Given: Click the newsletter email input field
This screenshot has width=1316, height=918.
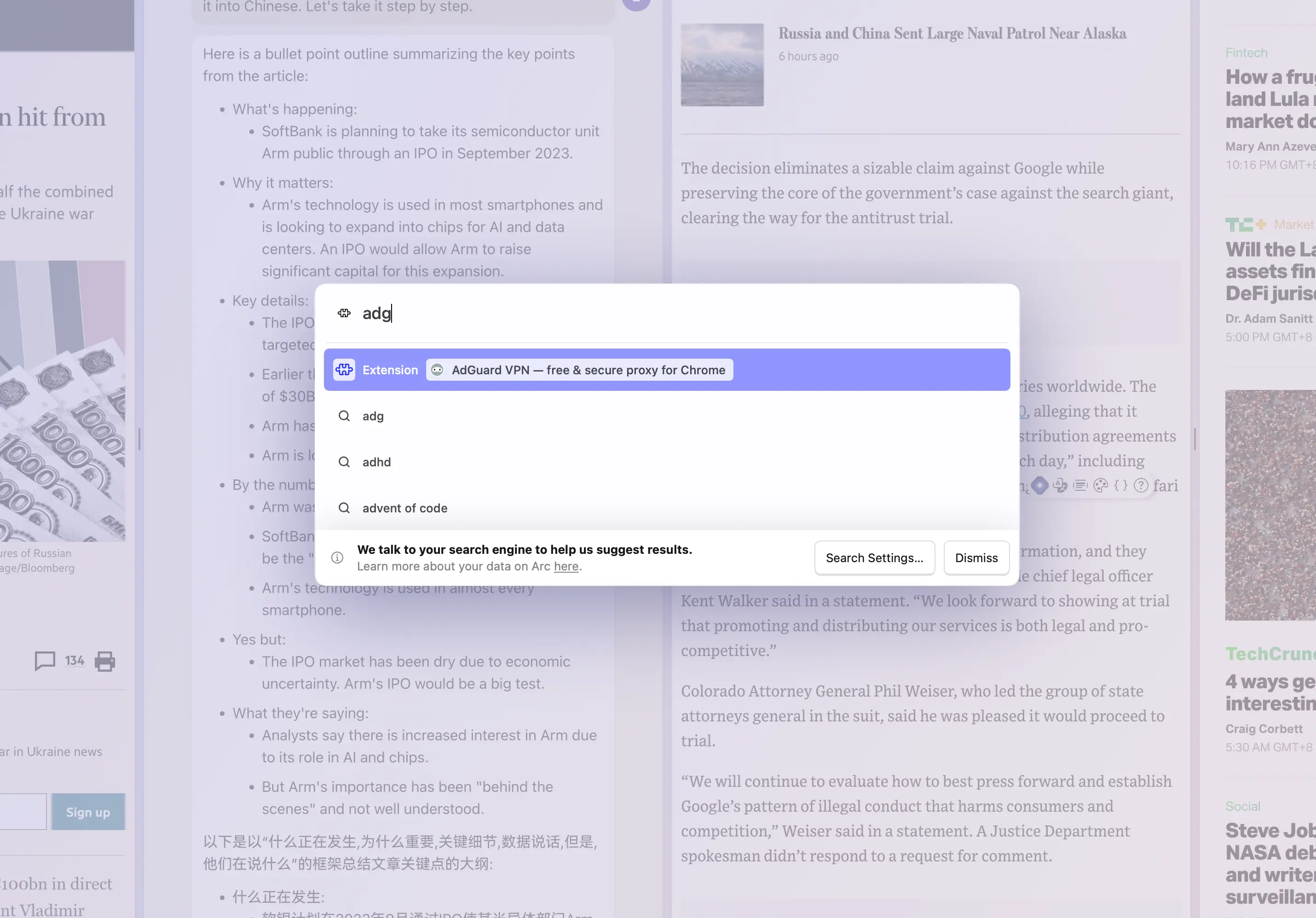Looking at the screenshot, I should (x=23, y=812).
